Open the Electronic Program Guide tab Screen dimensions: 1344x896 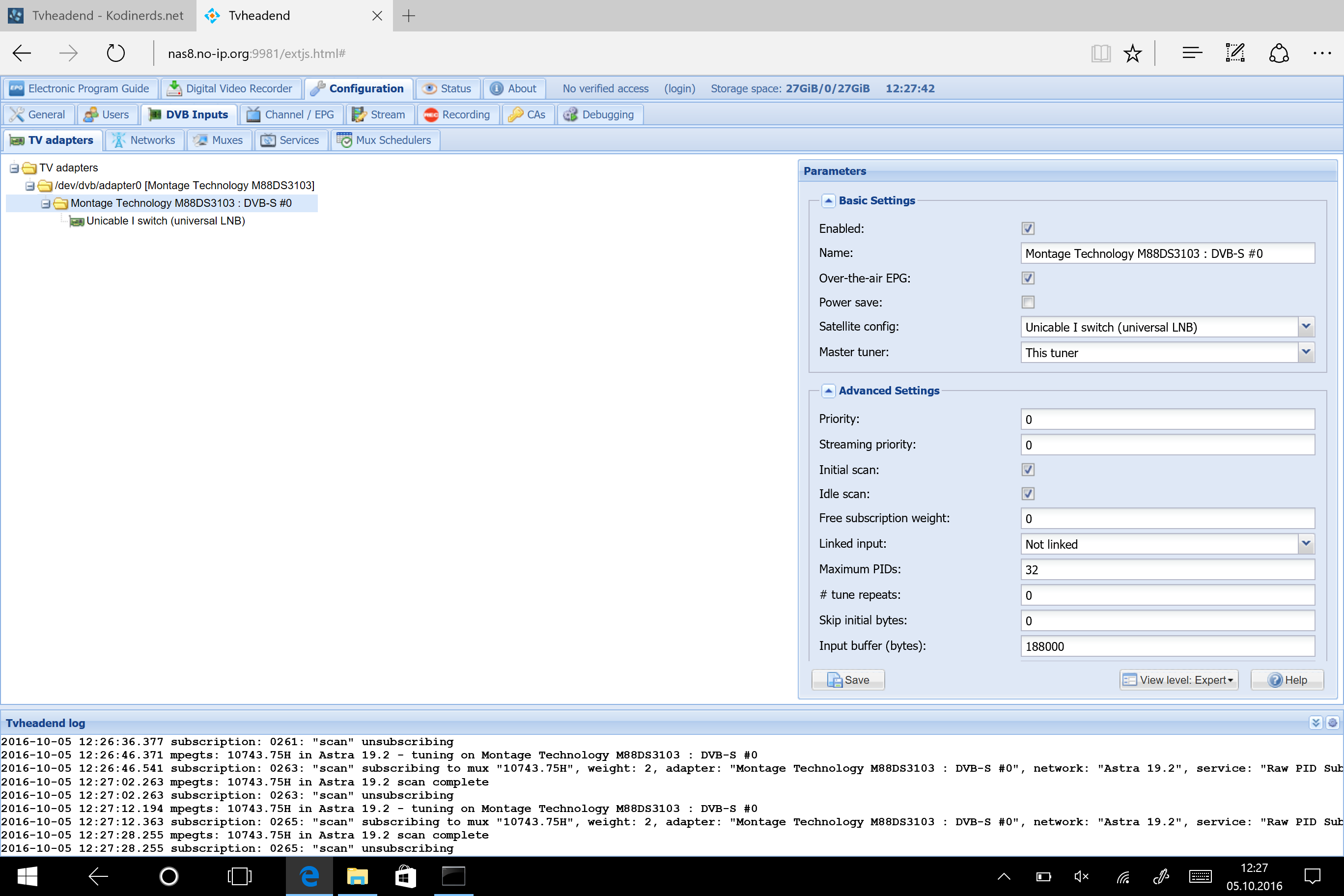(80, 88)
